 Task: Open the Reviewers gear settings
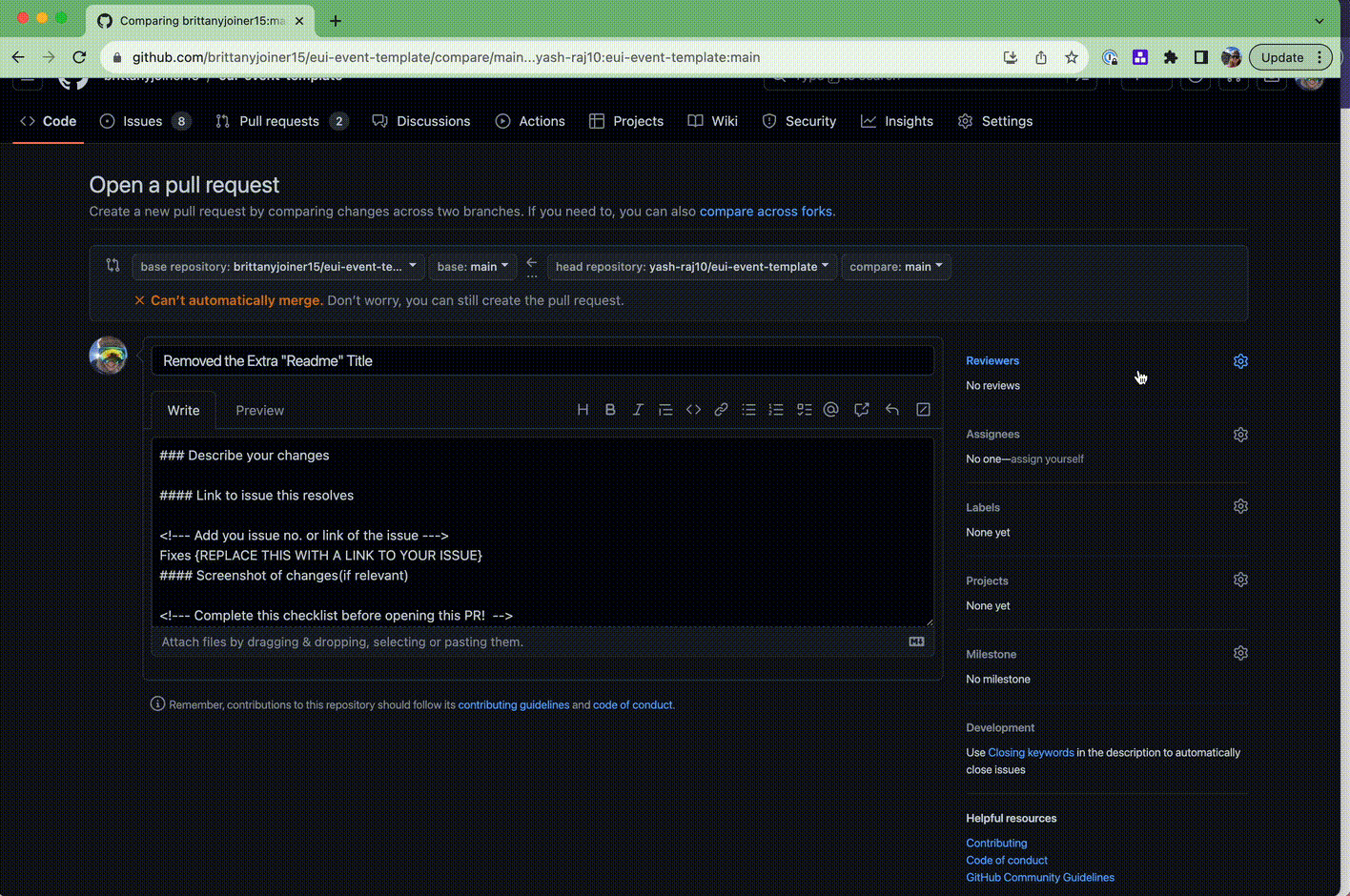click(1240, 361)
